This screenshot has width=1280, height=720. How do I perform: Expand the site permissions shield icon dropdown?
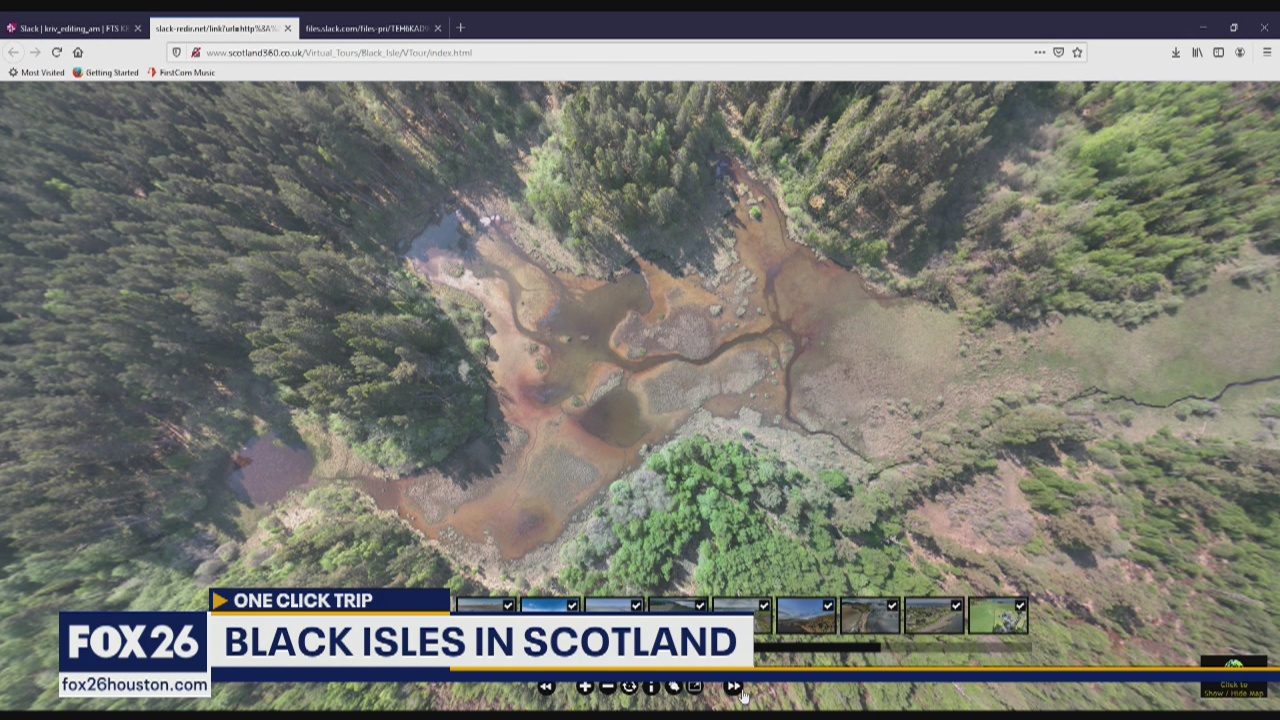coord(176,52)
